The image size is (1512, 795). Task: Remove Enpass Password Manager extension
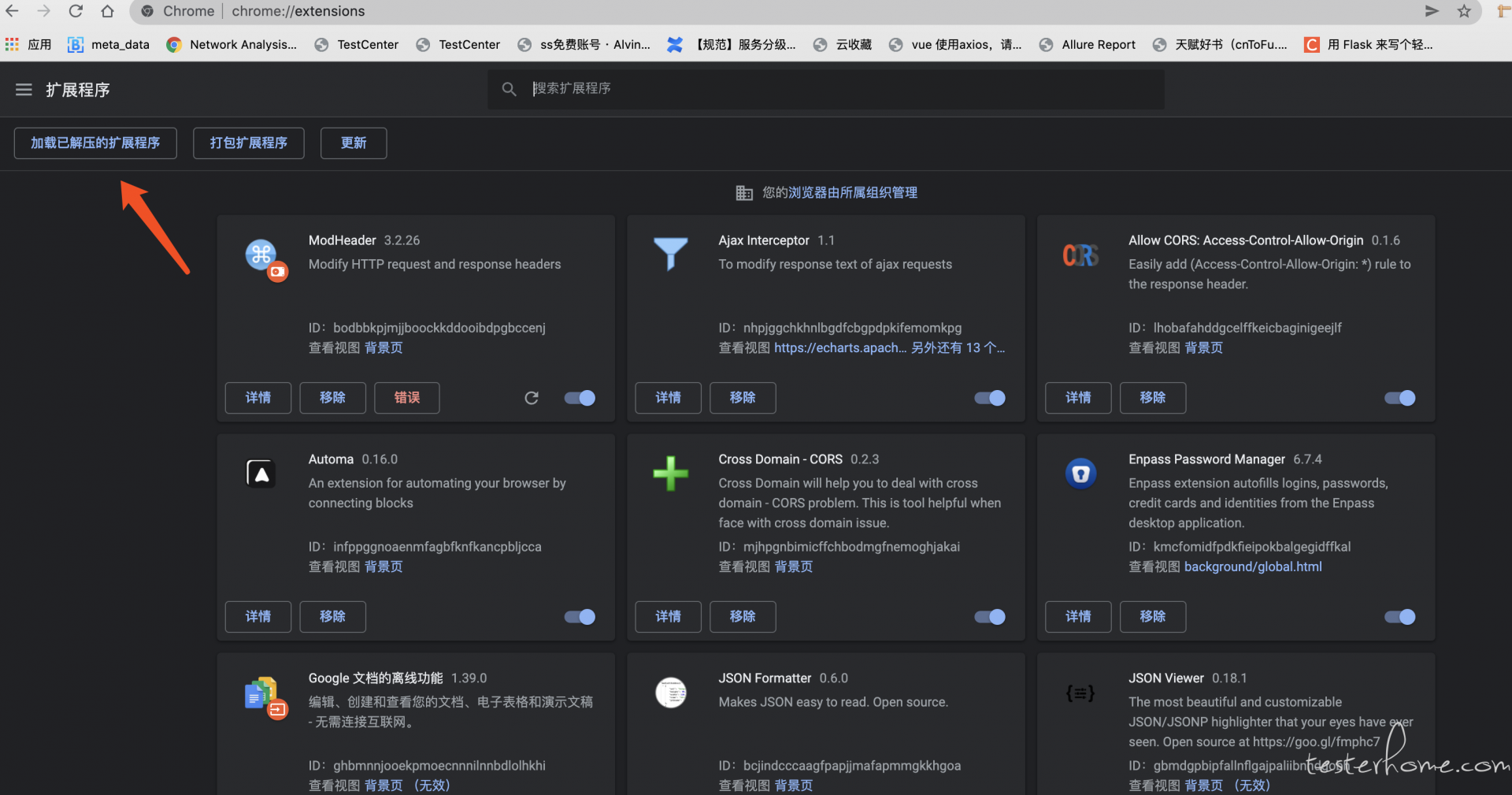pos(1153,617)
